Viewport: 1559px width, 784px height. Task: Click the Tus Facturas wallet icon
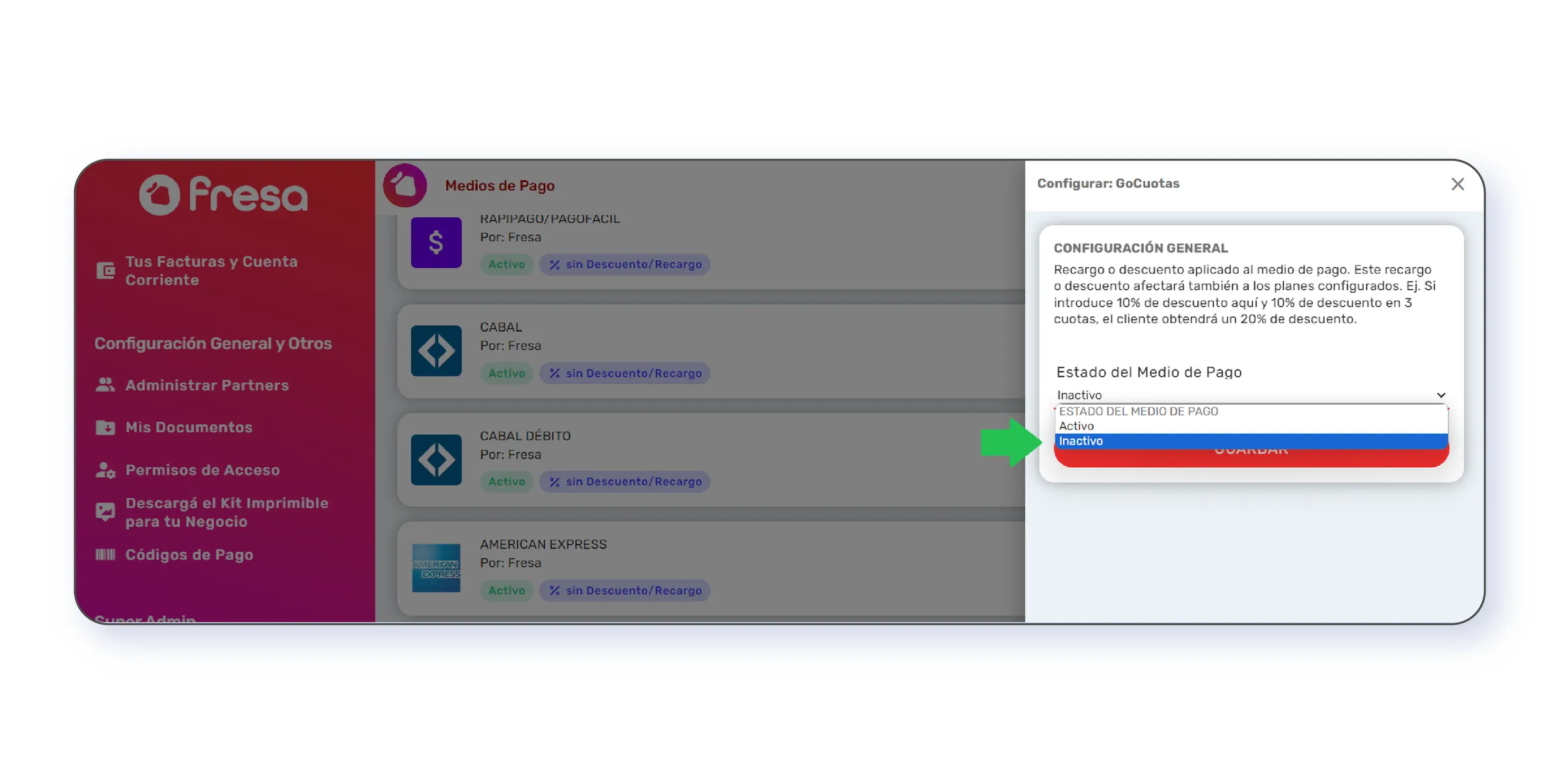[105, 270]
